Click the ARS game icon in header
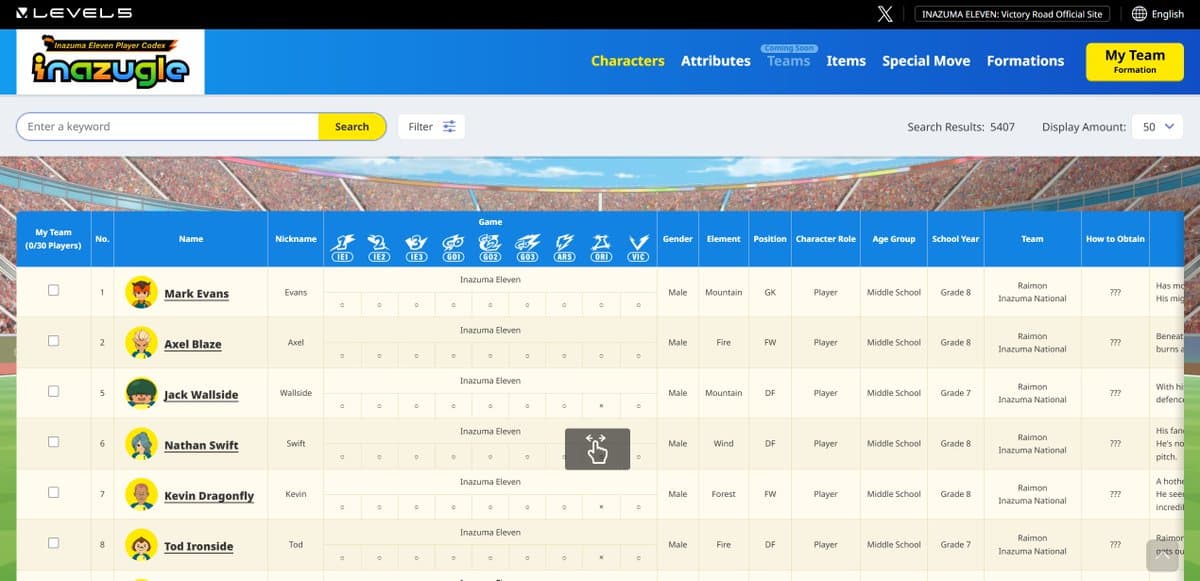This screenshot has height=581, width=1200. pyautogui.click(x=564, y=247)
